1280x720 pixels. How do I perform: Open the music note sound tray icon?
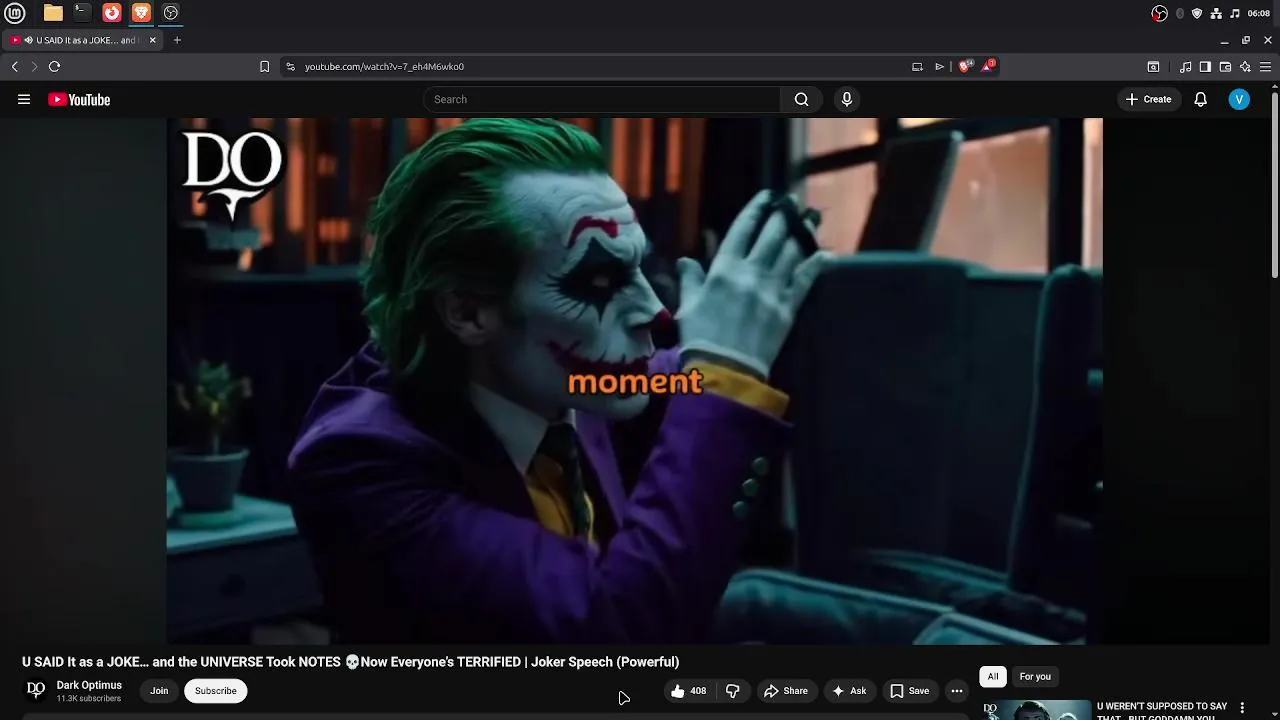pos(1235,13)
